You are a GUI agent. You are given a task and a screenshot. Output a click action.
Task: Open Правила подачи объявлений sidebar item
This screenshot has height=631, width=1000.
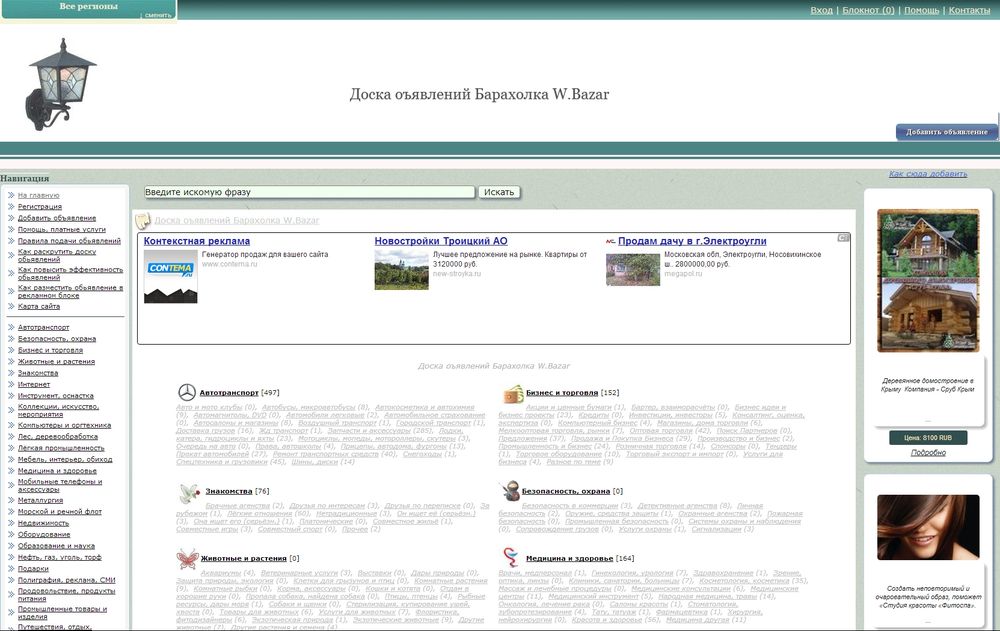[69, 241]
